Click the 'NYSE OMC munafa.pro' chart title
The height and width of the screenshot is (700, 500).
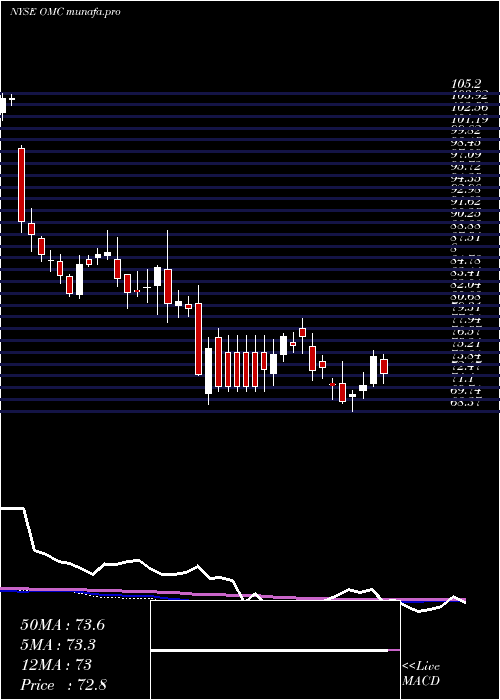point(65,12)
